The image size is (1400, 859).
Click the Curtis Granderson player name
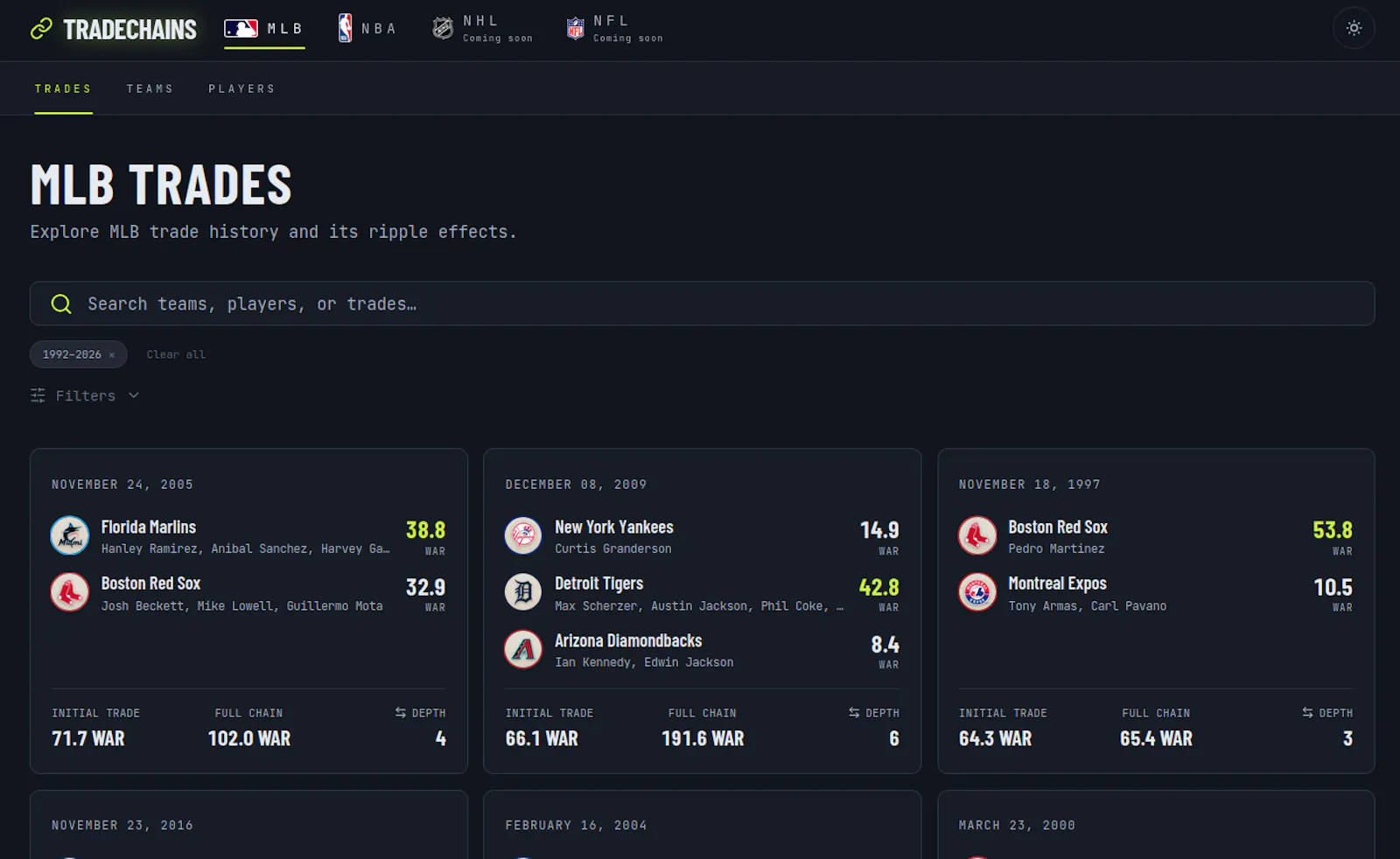613,549
